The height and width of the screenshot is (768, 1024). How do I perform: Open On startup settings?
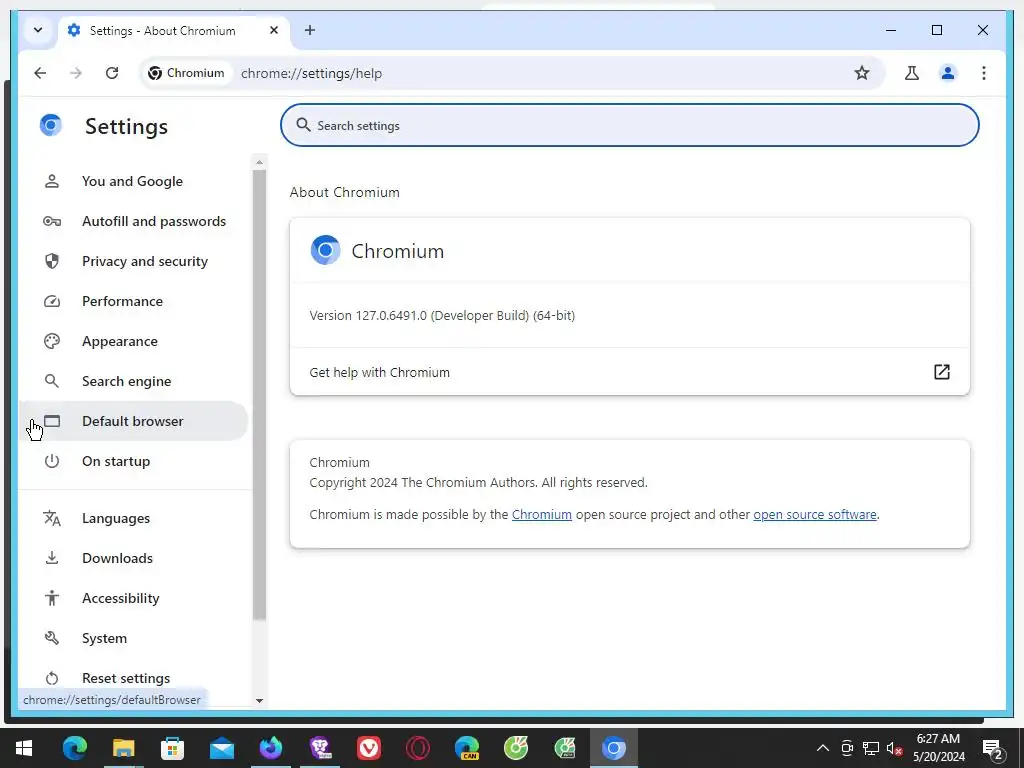pyautogui.click(x=133, y=461)
